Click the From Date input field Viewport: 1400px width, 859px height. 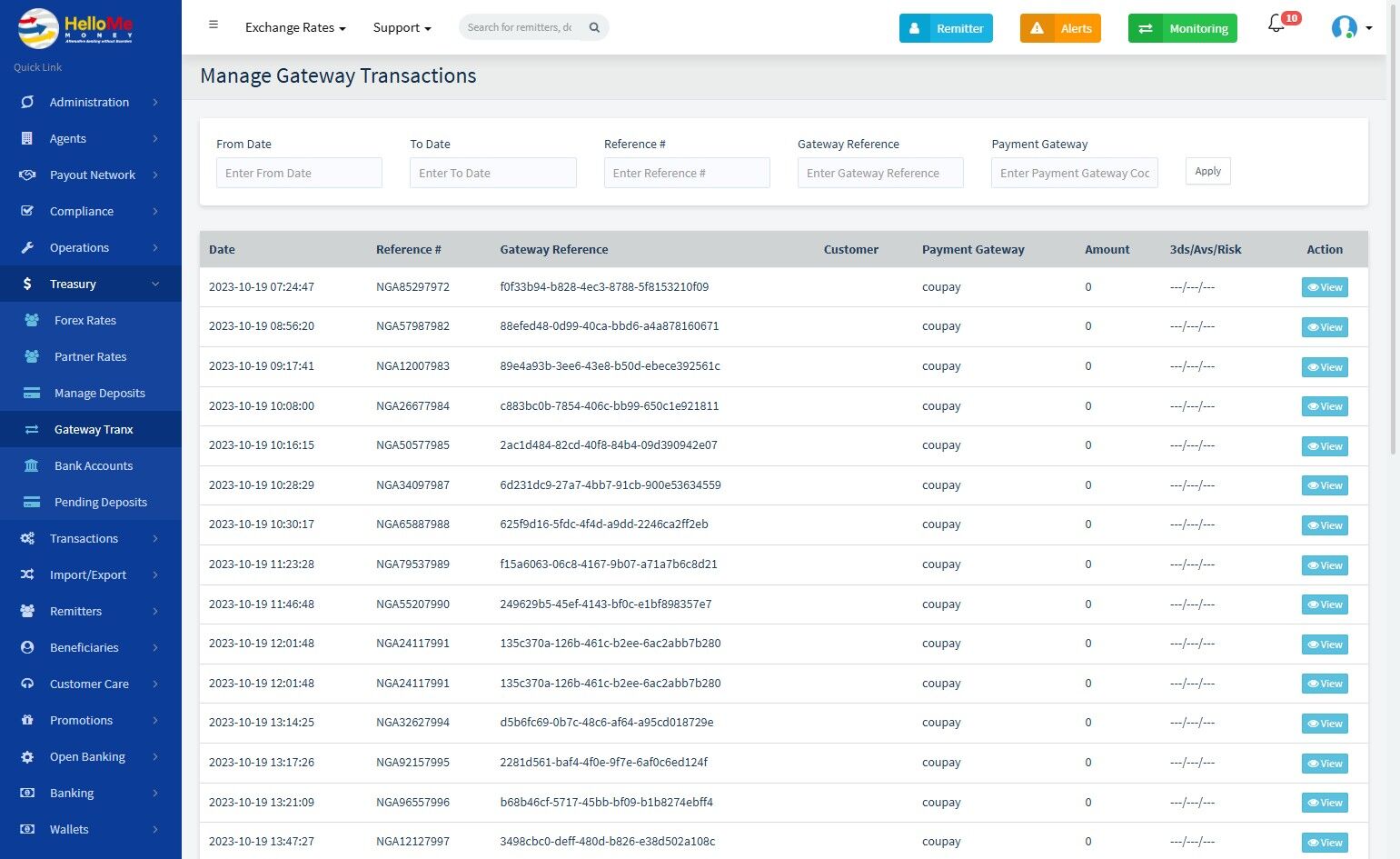(x=299, y=173)
